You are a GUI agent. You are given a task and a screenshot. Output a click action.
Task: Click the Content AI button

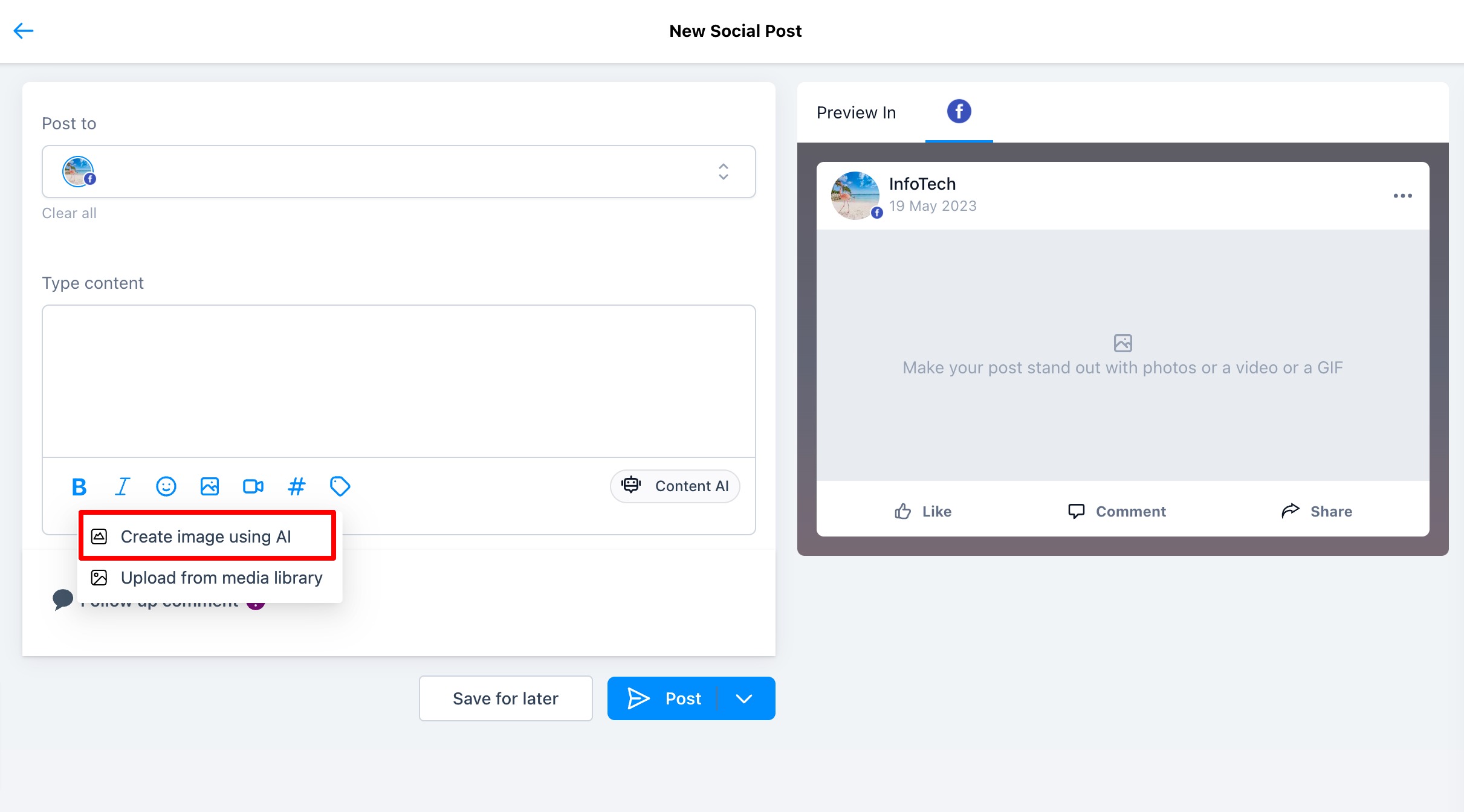(x=675, y=486)
